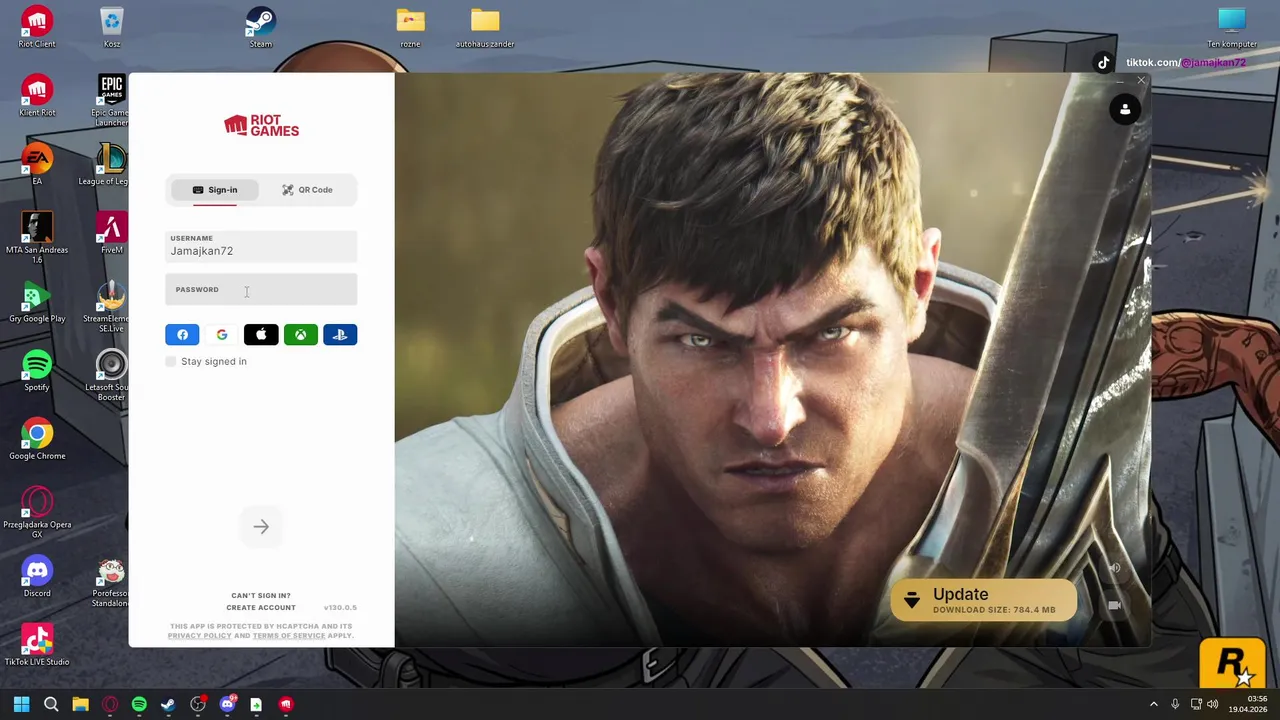Image resolution: width=1280 pixels, height=720 pixels.
Task: Expand the system tray hidden icons chevron
Action: click(1154, 704)
